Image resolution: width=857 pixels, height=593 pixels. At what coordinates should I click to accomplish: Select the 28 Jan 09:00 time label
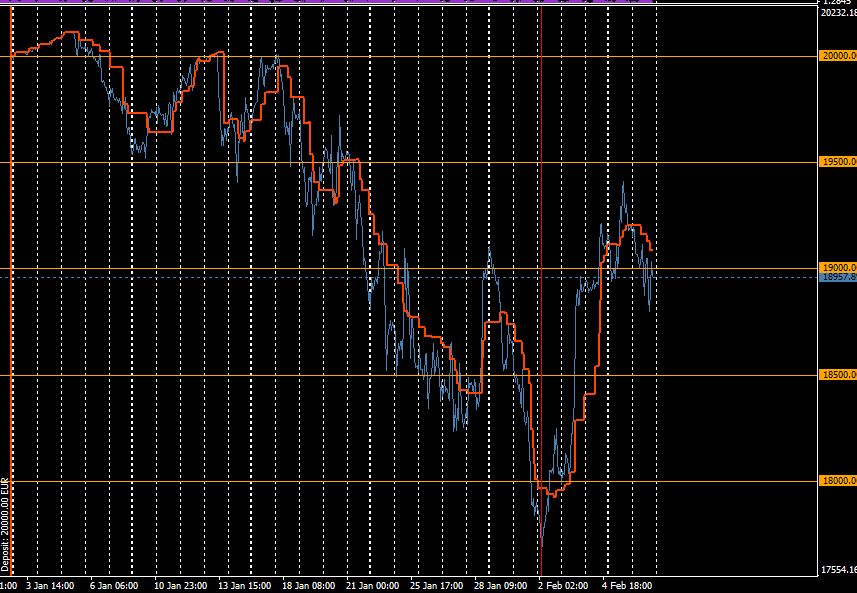coord(500,585)
